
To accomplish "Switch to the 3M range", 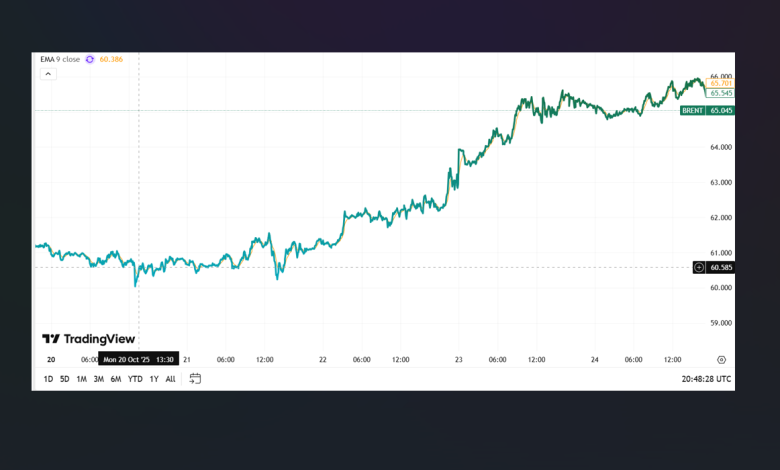I will [x=98, y=379].
